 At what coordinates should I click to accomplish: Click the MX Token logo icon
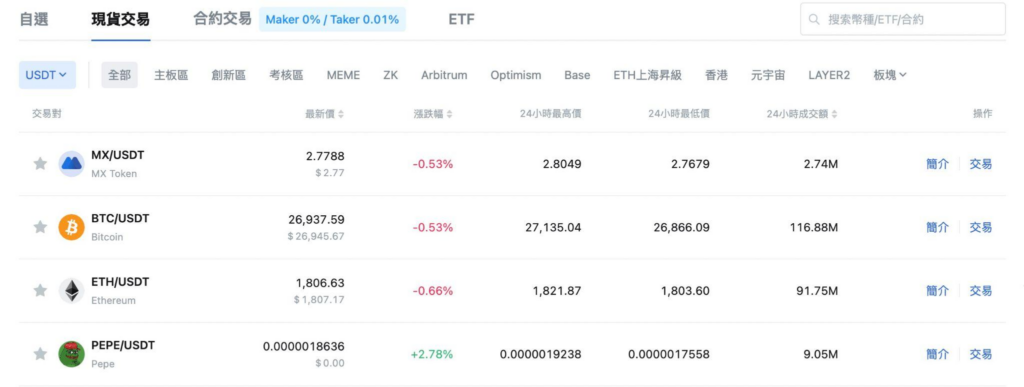coord(71,164)
